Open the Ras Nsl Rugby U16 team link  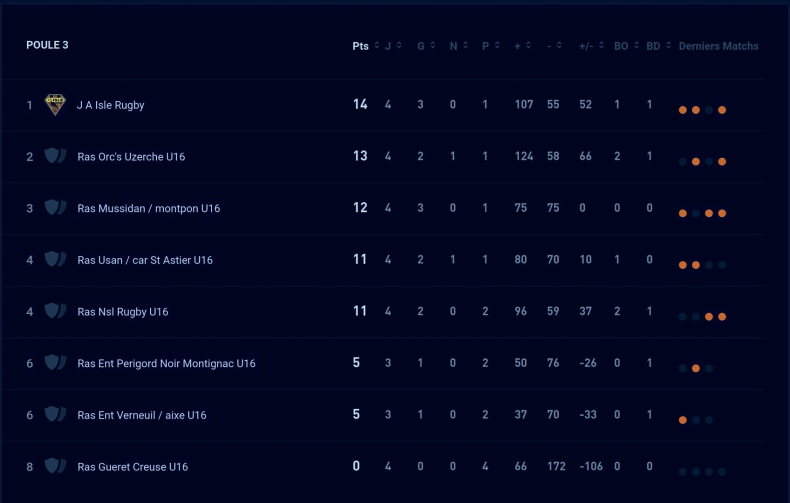[123, 312]
